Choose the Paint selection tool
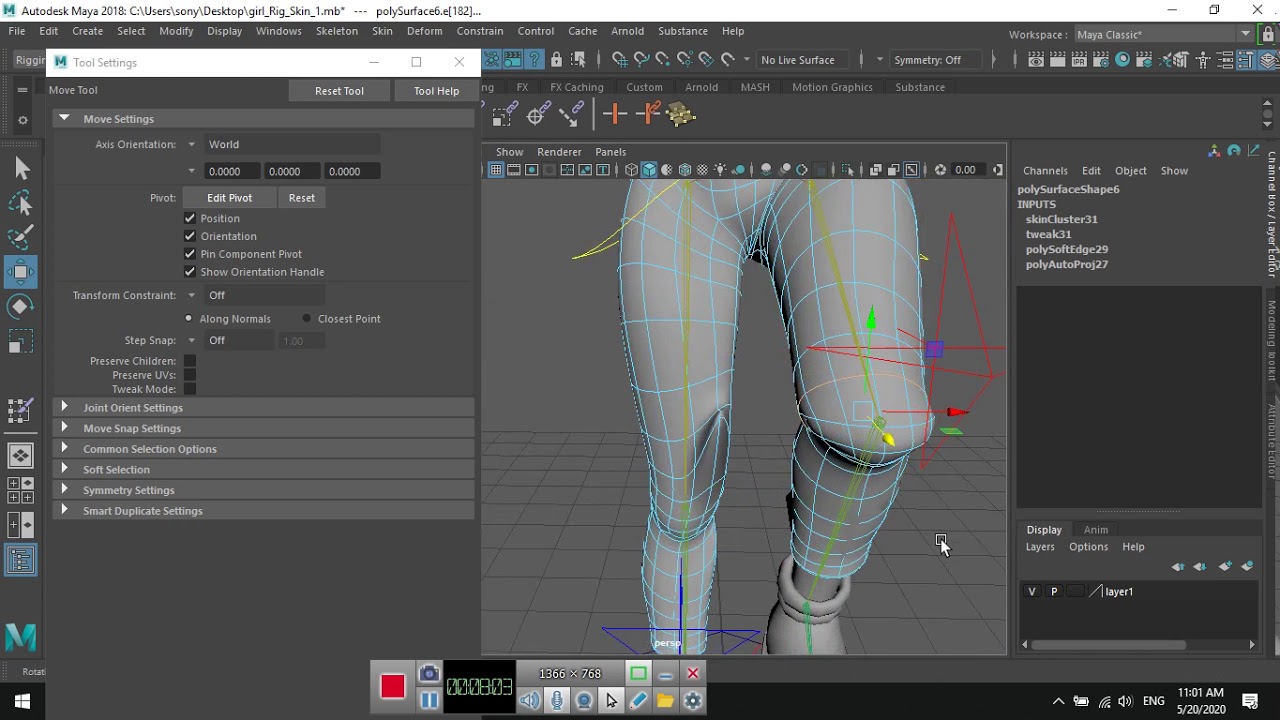This screenshot has height=720, width=1280. coord(22,237)
